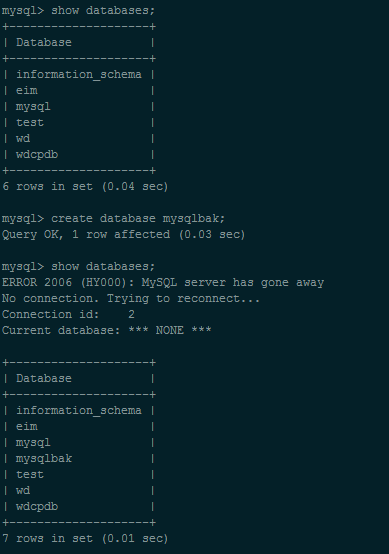Click the 'create database mysqlbak;' command
This screenshot has height=554, width=389.
pyautogui.click(x=113, y=219)
